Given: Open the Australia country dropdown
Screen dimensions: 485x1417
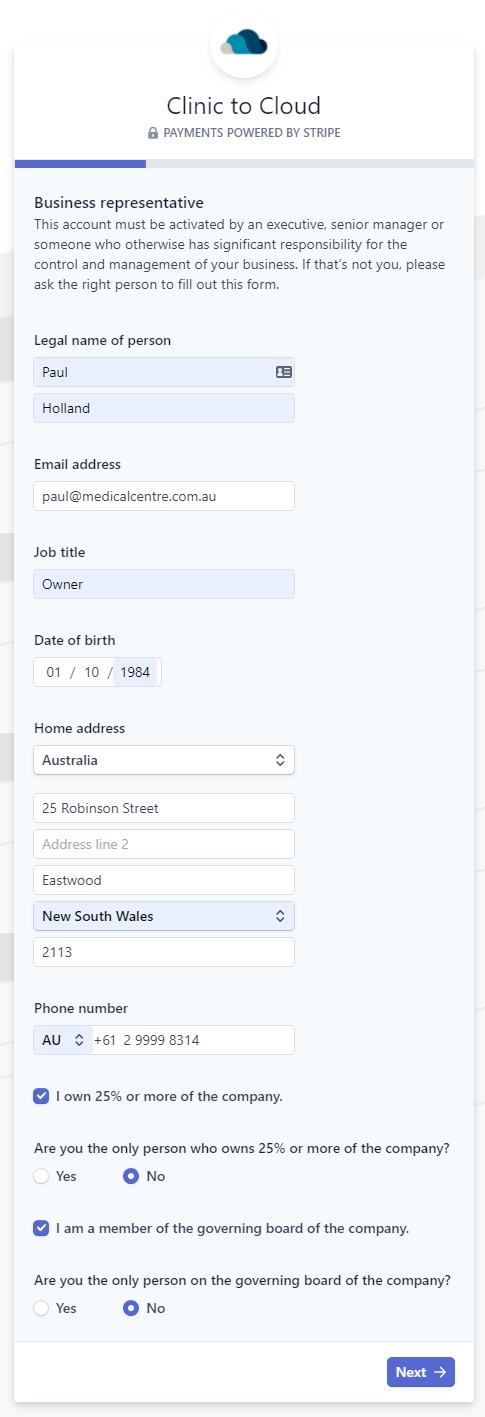Looking at the screenshot, I should coord(164,760).
